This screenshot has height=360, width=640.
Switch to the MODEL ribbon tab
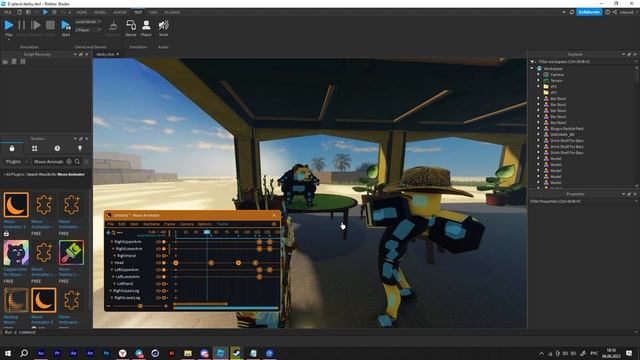pyautogui.click(x=100, y=12)
